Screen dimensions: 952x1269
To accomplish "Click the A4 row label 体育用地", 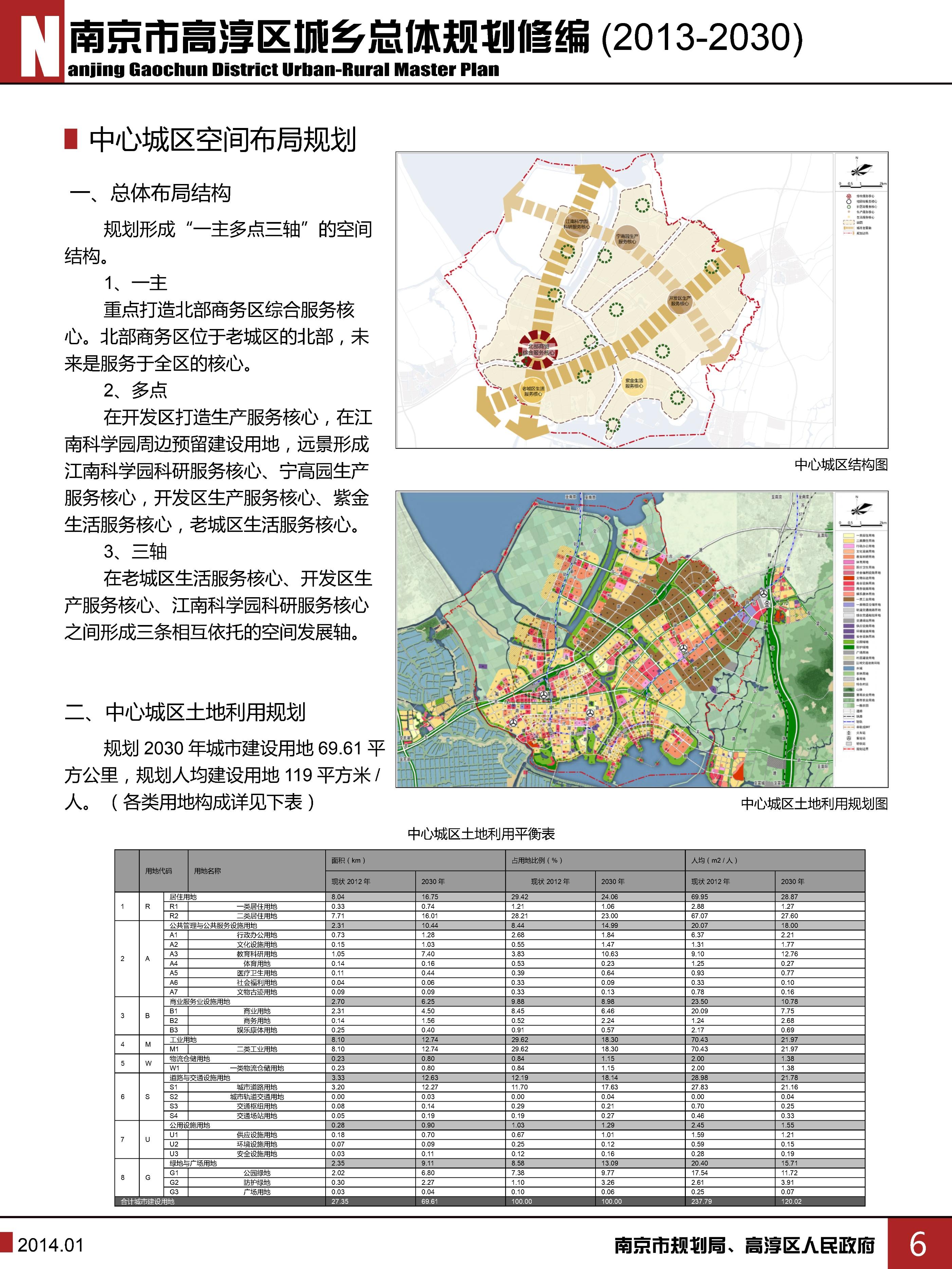I will tap(257, 963).
